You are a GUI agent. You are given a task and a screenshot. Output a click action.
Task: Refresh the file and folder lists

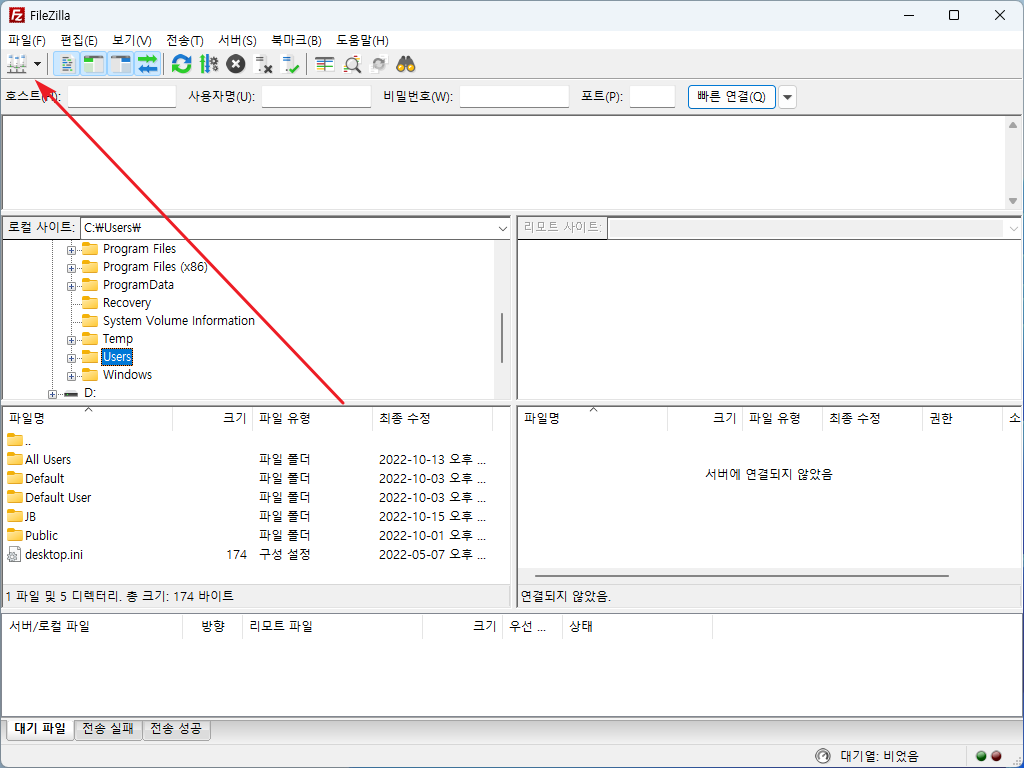tap(182, 64)
